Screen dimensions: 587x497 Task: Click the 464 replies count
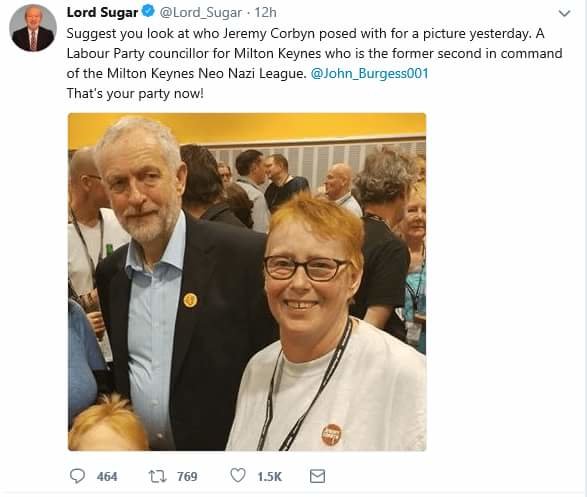tap(107, 476)
